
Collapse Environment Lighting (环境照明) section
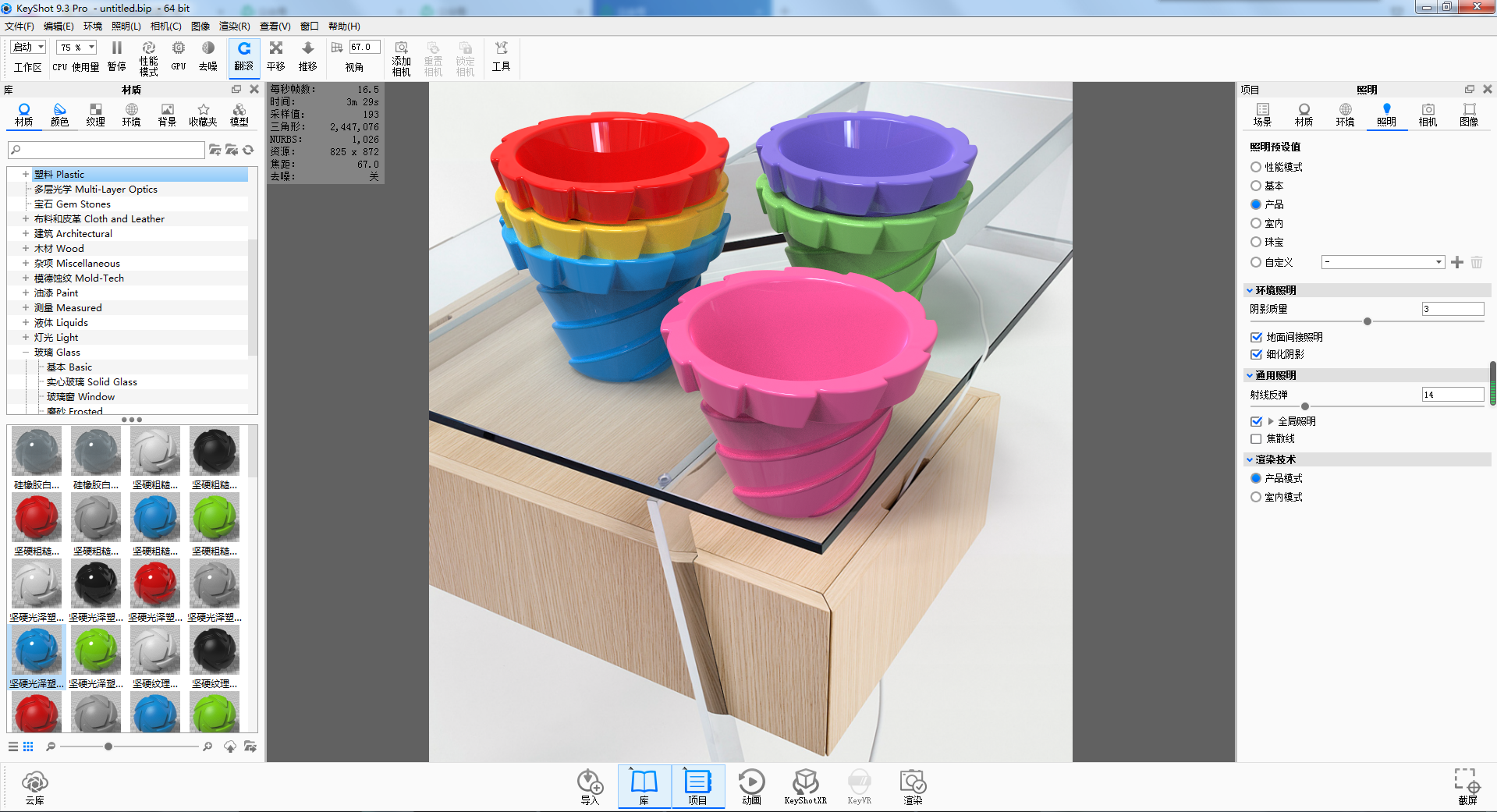pyautogui.click(x=1250, y=290)
